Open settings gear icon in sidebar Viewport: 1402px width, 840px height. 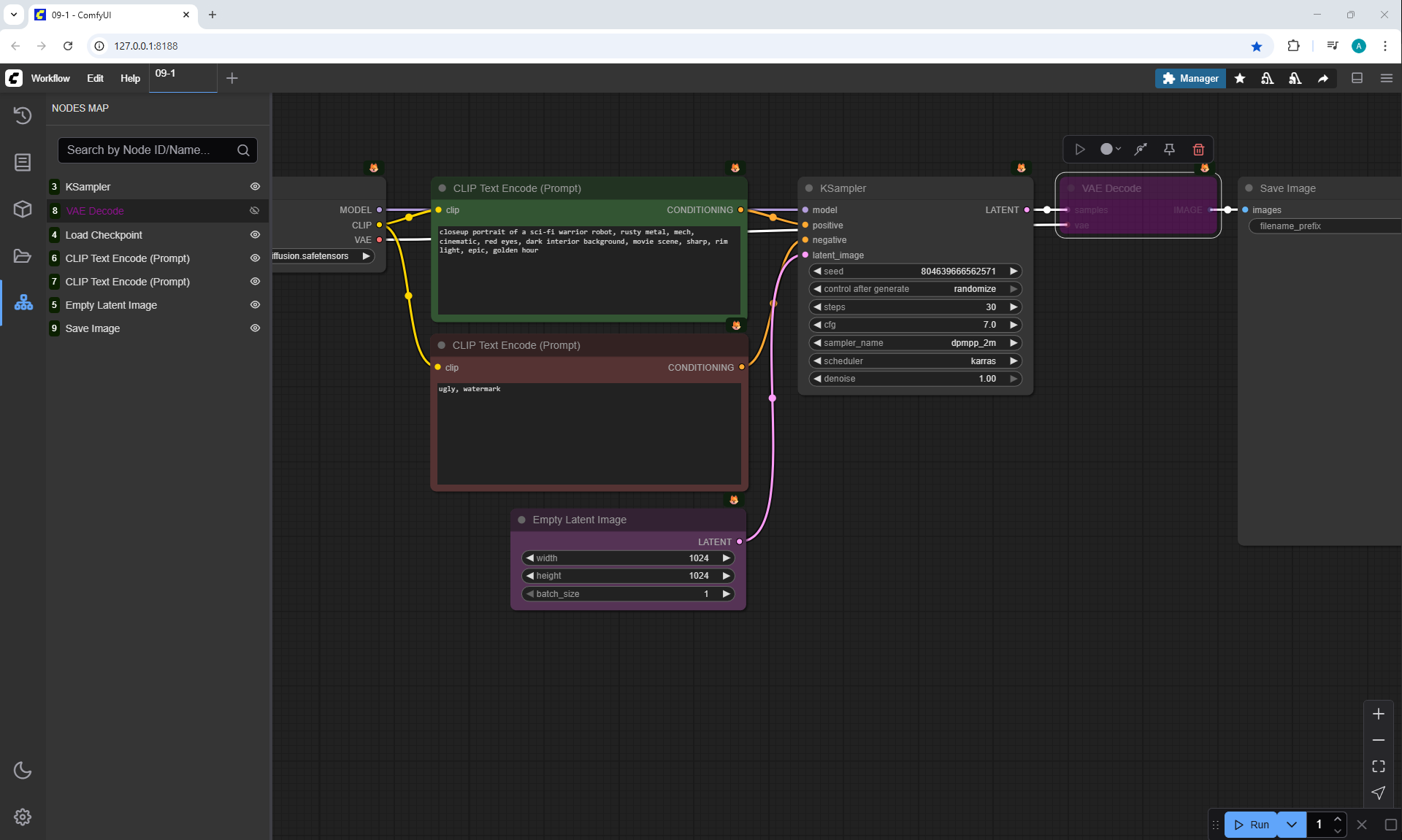(x=23, y=817)
